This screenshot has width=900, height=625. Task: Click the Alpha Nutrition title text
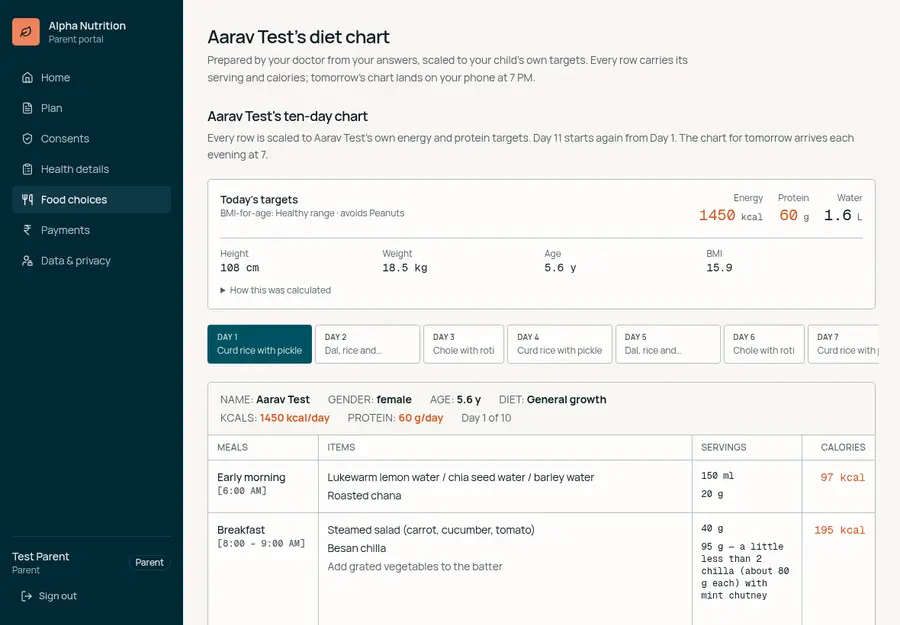coord(87,26)
